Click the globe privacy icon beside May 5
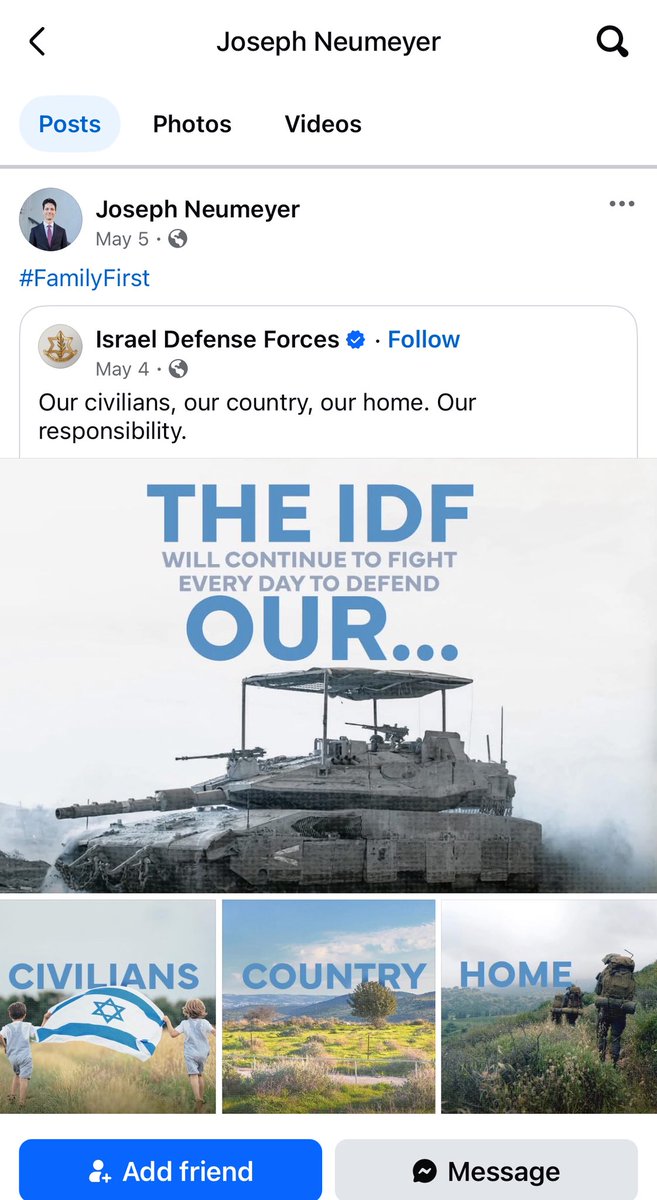Image resolution: width=657 pixels, height=1200 pixels. tap(178, 239)
